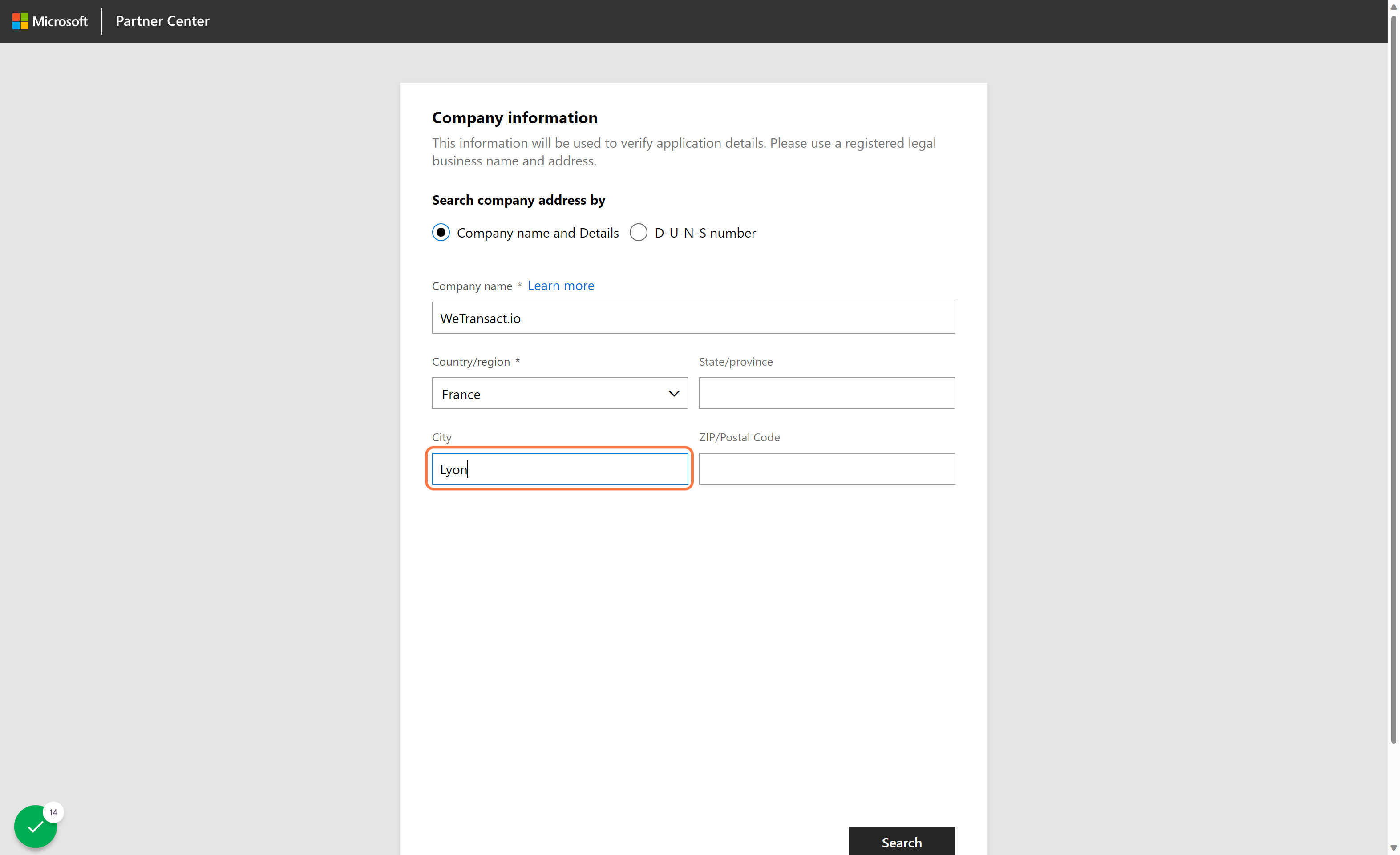Click the chevron arrow in Country/region box
The image size is (1400, 855).
(x=674, y=394)
